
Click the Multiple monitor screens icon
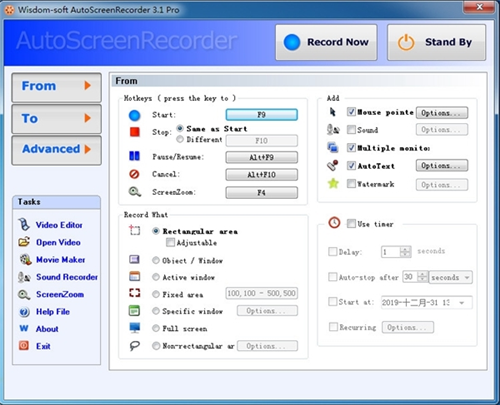point(333,147)
